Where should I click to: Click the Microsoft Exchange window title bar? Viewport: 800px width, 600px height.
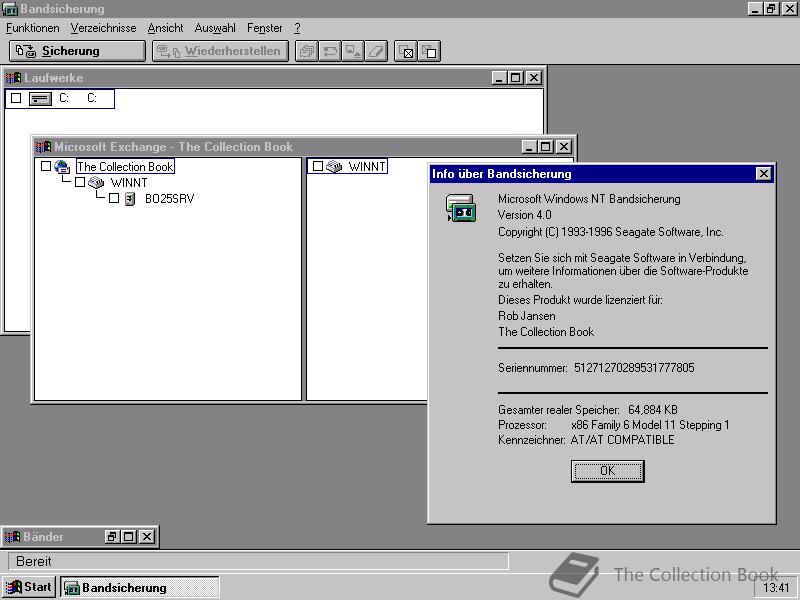point(304,147)
